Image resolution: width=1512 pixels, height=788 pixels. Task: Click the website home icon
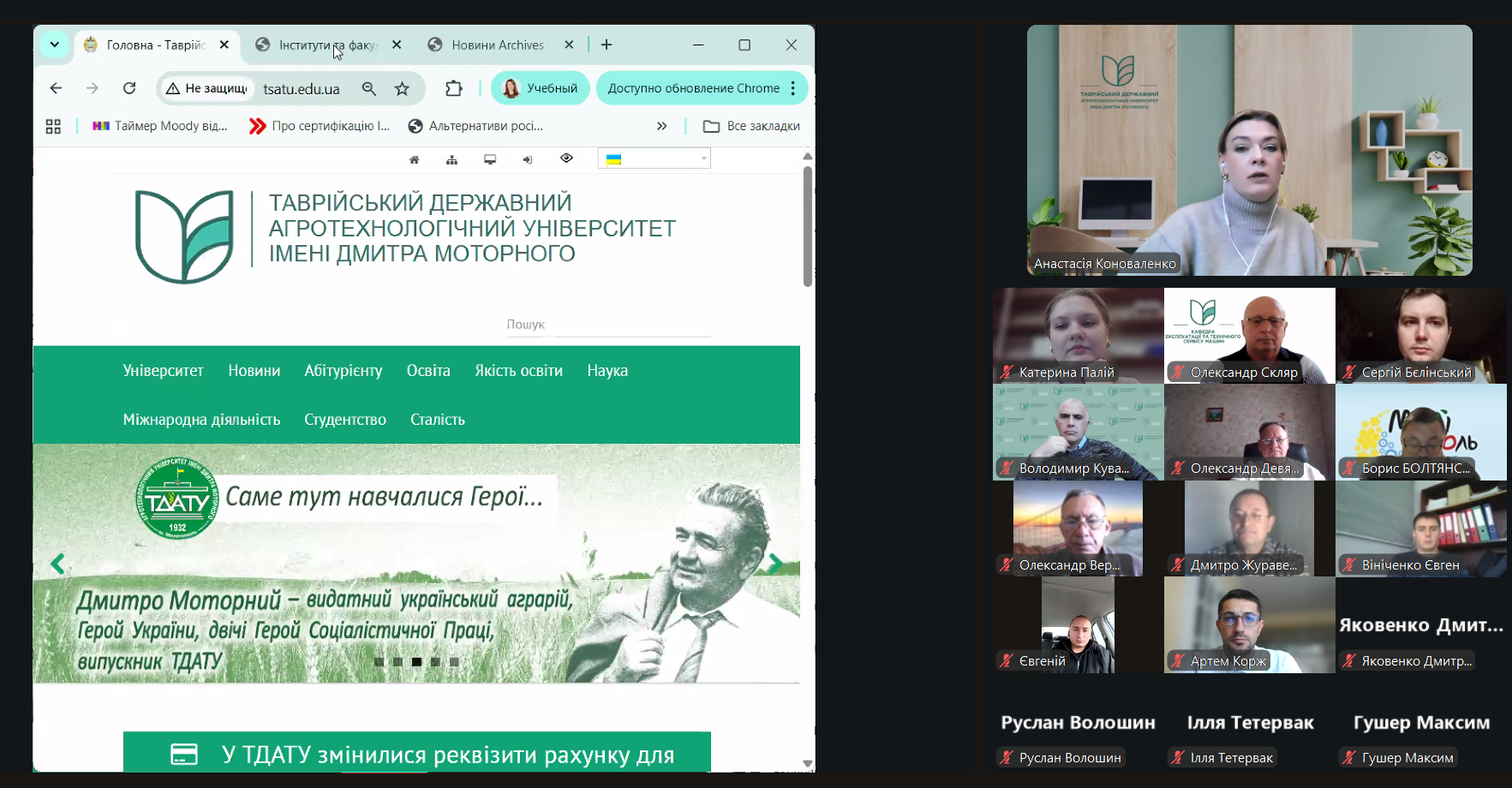[x=415, y=160]
